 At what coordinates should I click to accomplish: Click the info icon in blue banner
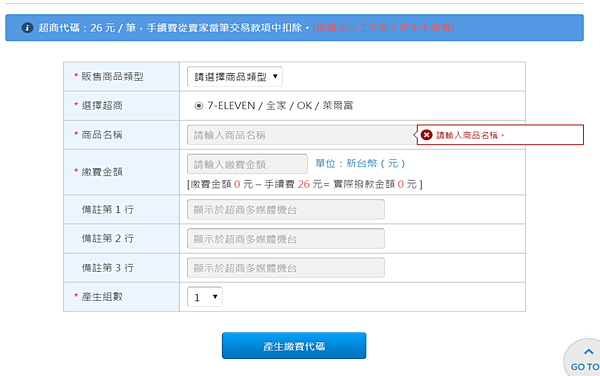27,28
